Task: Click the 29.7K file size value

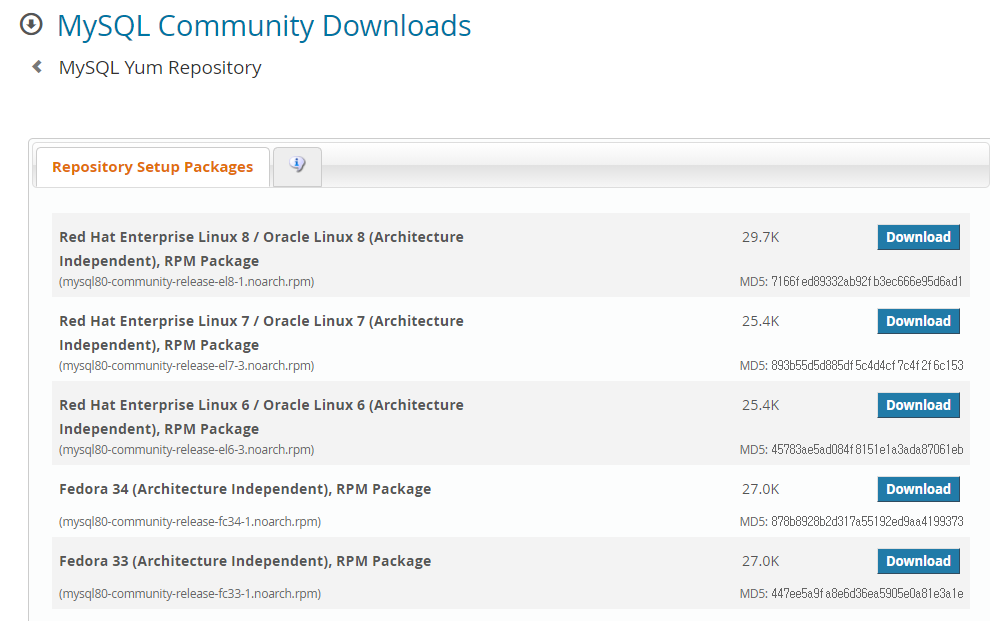Action: point(760,237)
